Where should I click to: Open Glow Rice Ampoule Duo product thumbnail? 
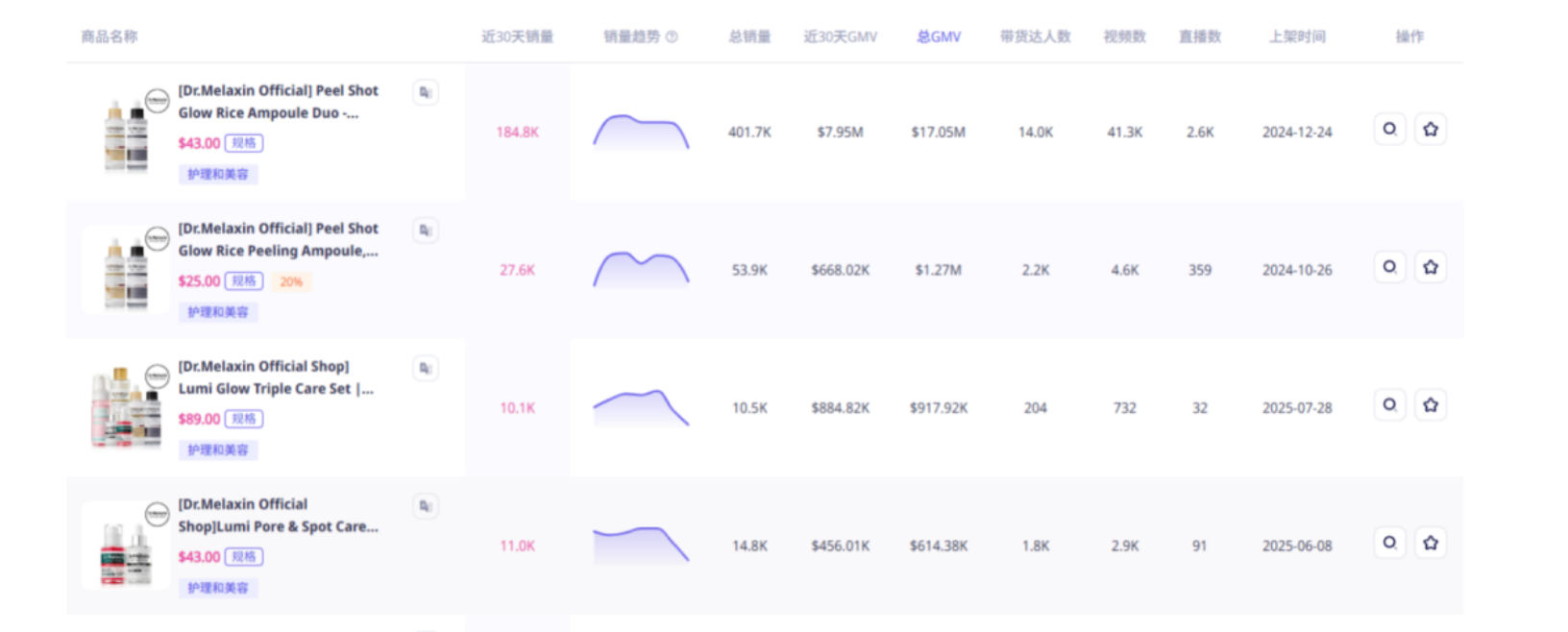[x=126, y=132]
